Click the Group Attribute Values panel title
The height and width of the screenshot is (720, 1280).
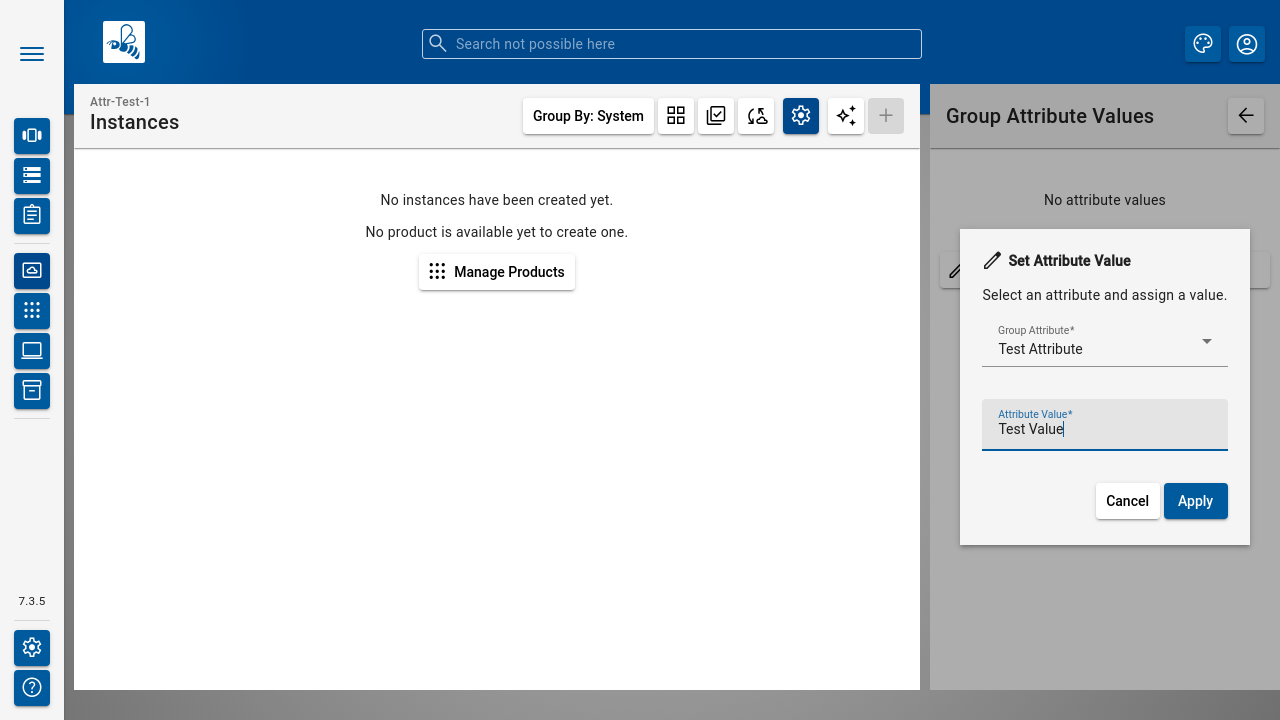tap(1050, 116)
